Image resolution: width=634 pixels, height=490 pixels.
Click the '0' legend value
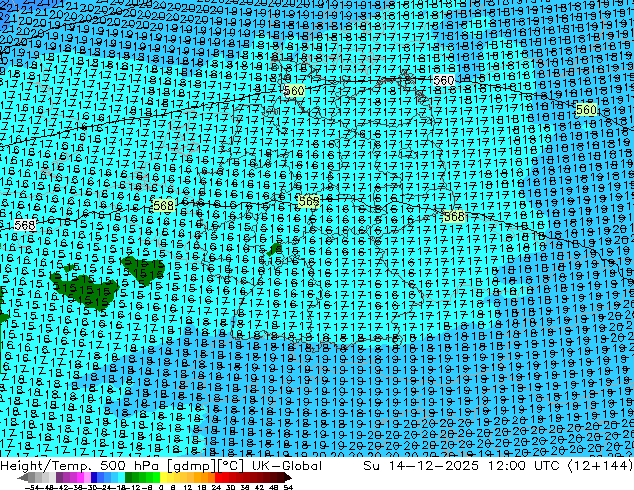coord(161,487)
